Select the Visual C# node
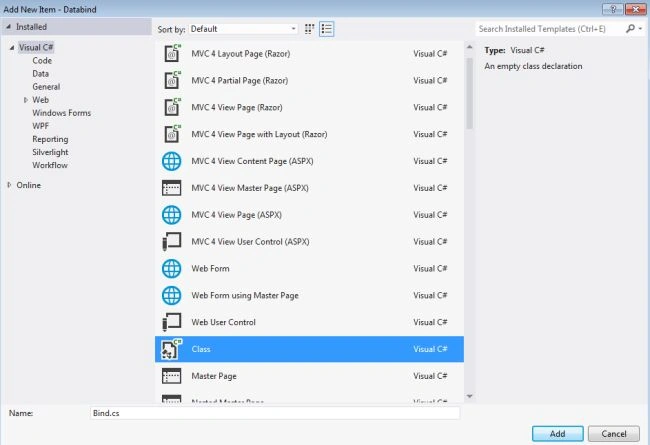 (36, 47)
